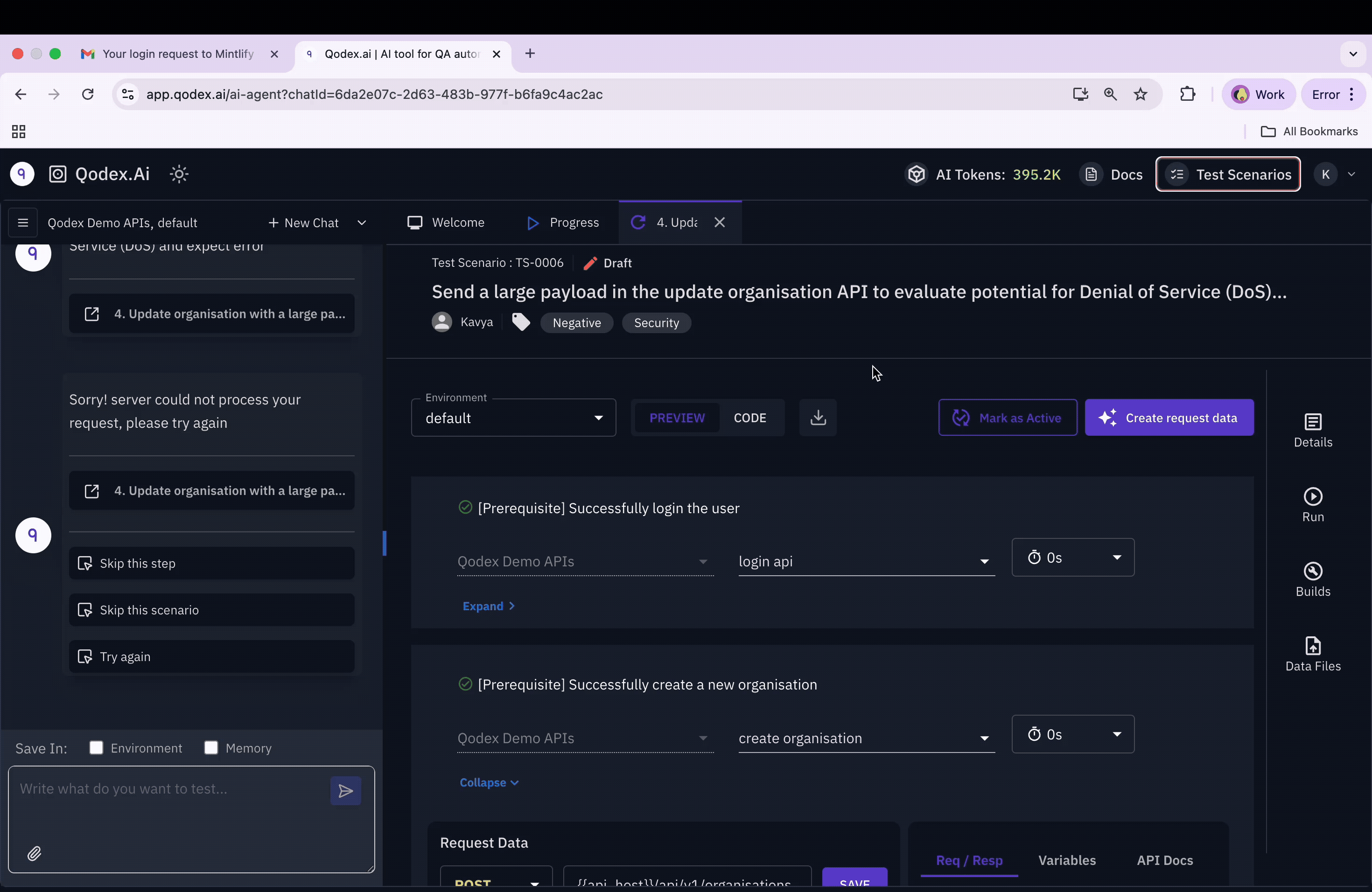Open the login api selection dropdown
Viewport: 1372px width, 892px height.
click(x=866, y=561)
